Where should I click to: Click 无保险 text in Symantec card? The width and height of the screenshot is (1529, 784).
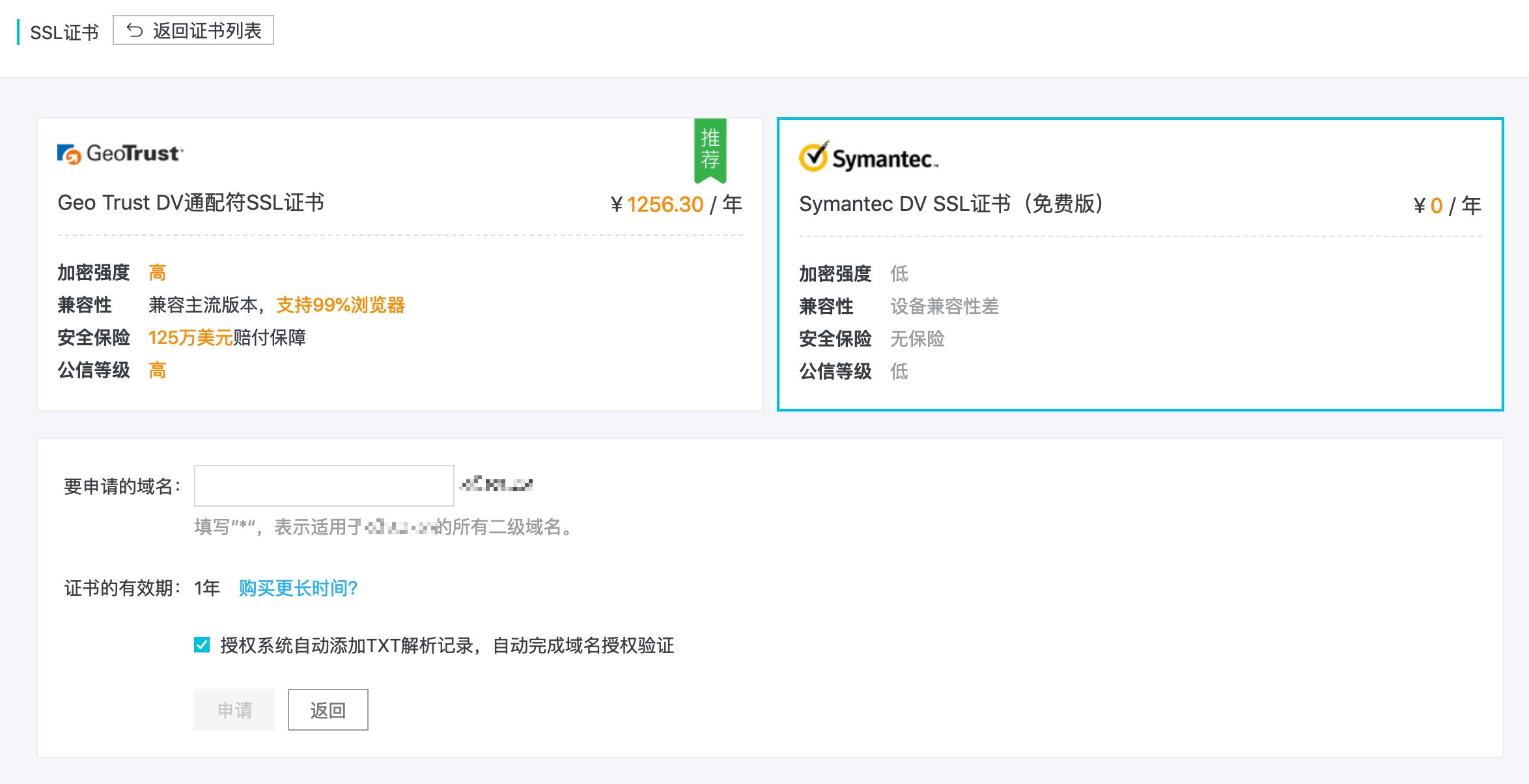[x=917, y=339]
